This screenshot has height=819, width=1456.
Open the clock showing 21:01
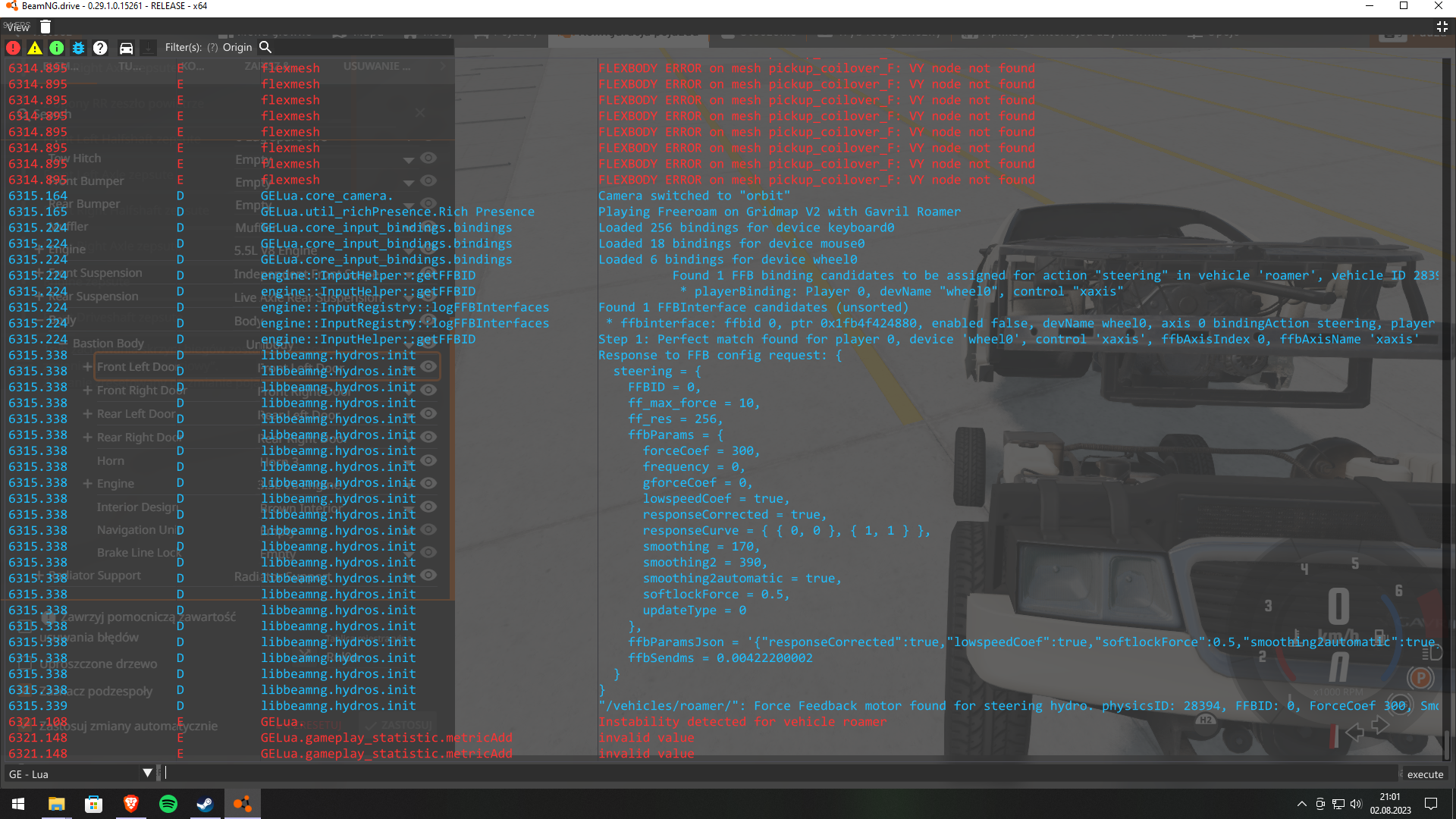(1390, 804)
